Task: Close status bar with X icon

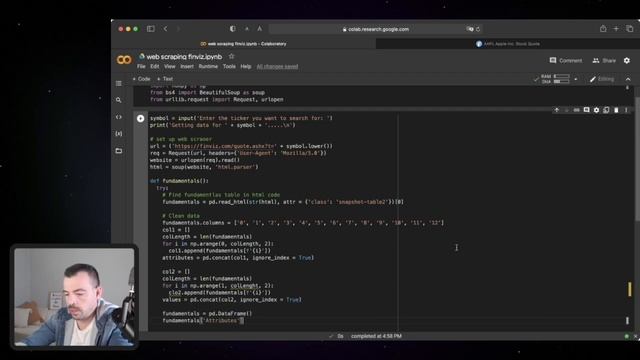Action: tap(636, 336)
